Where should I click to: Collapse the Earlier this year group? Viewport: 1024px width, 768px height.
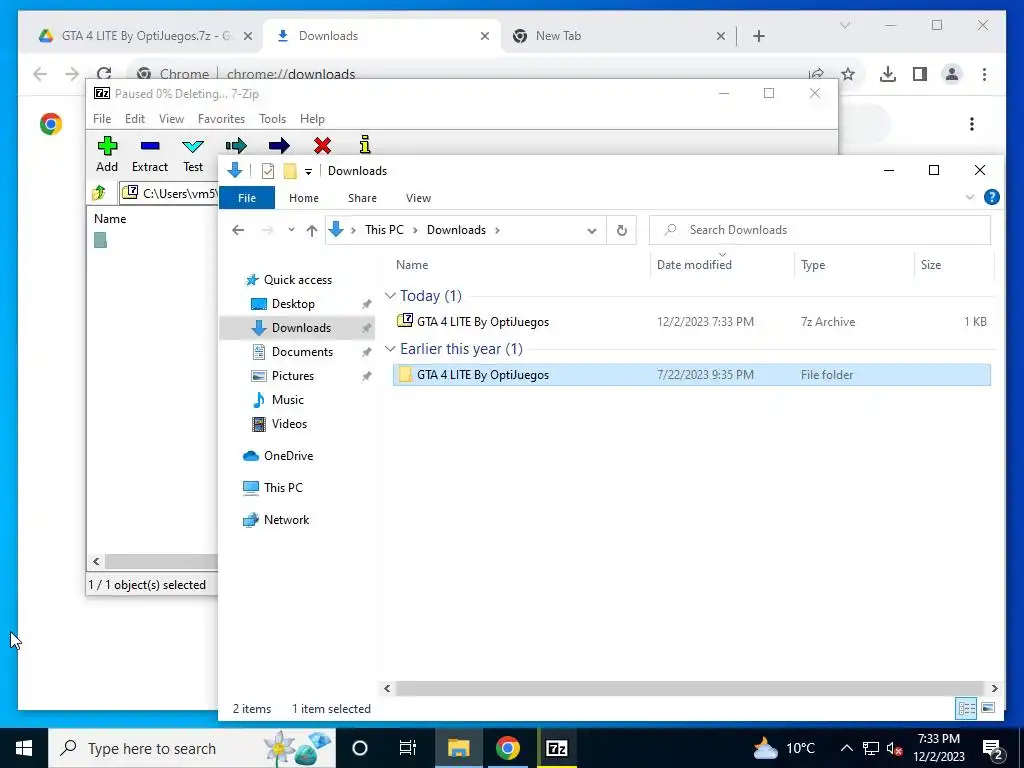point(390,349)
